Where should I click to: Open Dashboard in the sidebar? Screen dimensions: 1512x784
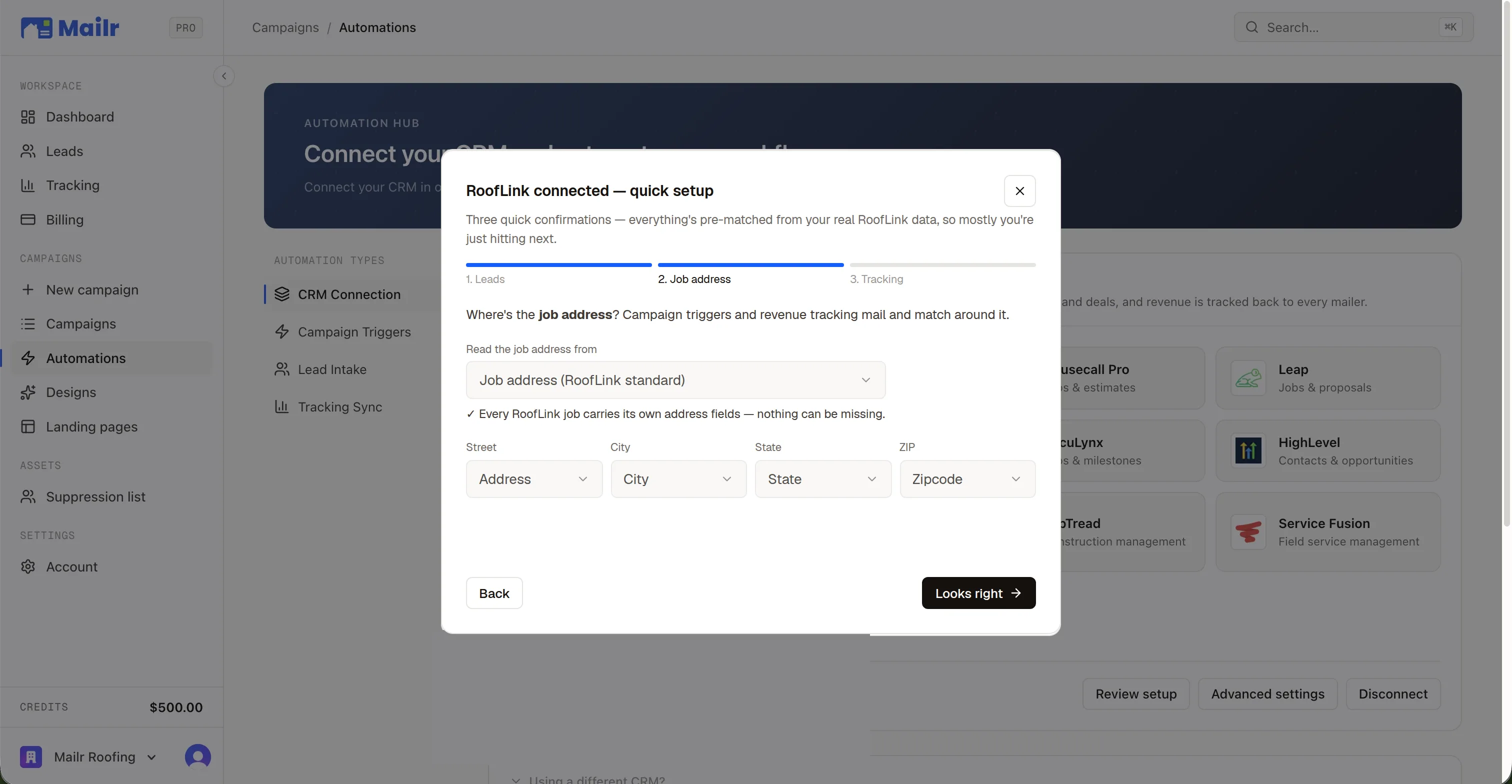111,117
